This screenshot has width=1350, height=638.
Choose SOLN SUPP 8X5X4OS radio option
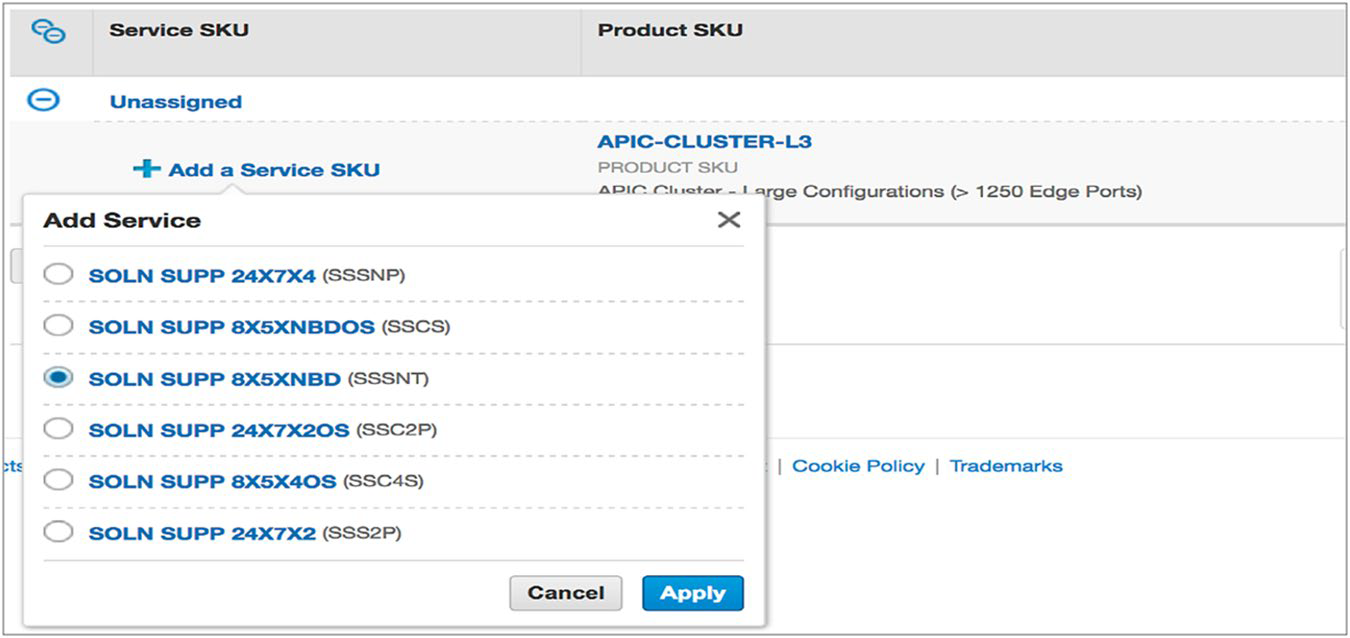[x=59, y=481]
